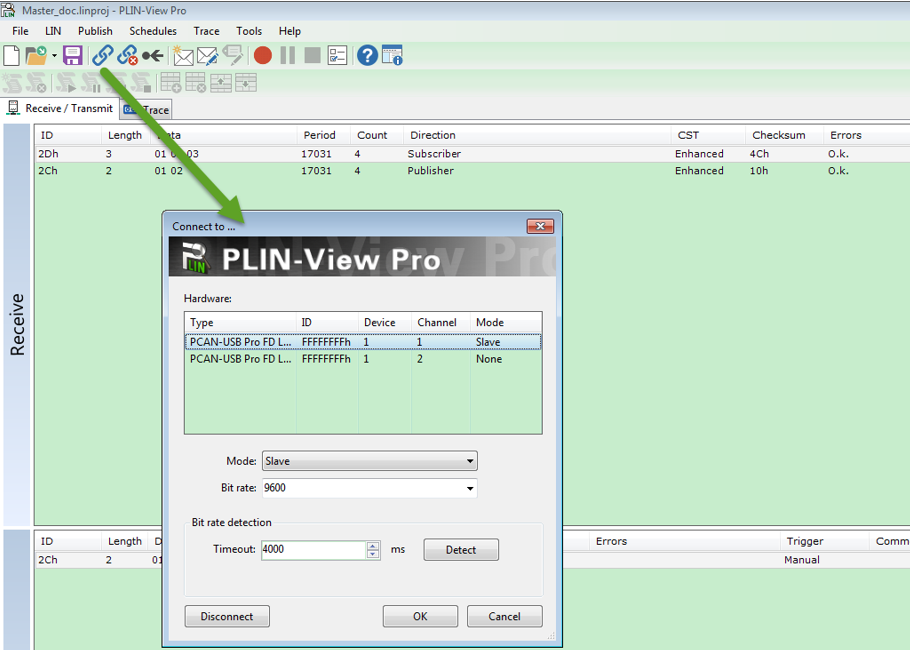
Task: Click the edit frame envelope-with-pen icon
Action: (x=207, y=56)
